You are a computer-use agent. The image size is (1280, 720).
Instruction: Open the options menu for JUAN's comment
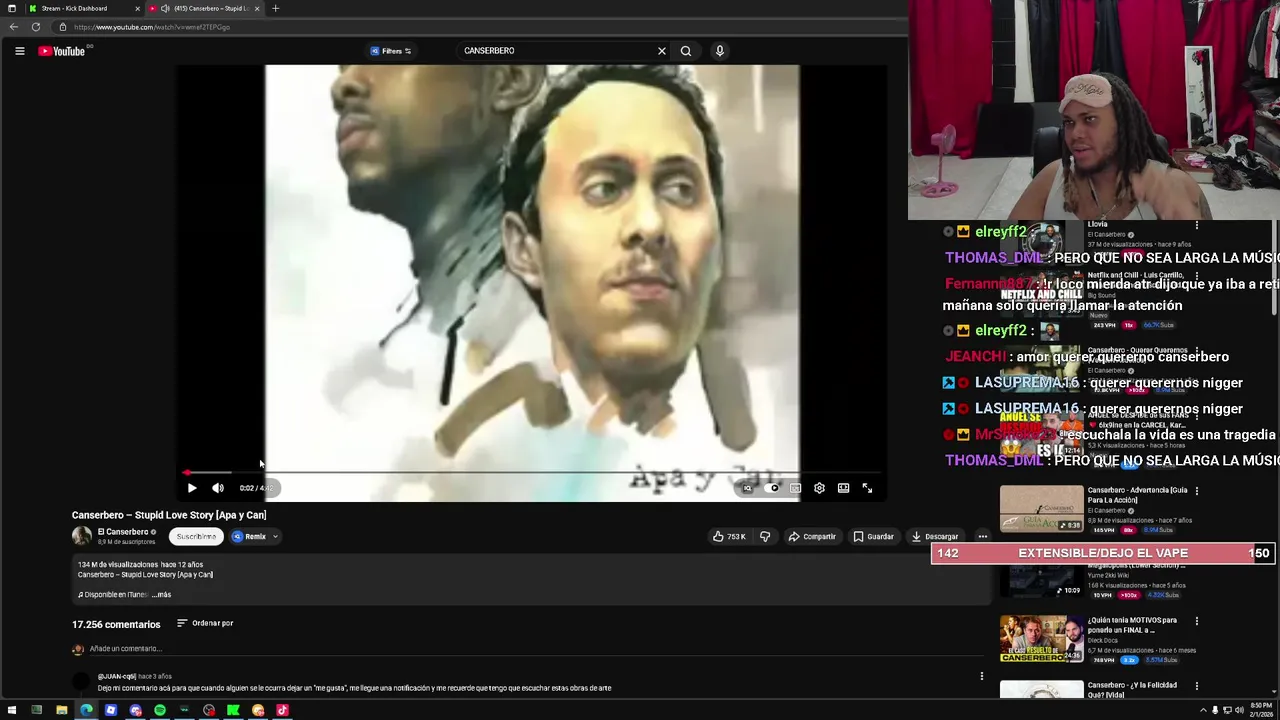pyautogui.click(x=981, y=676)
